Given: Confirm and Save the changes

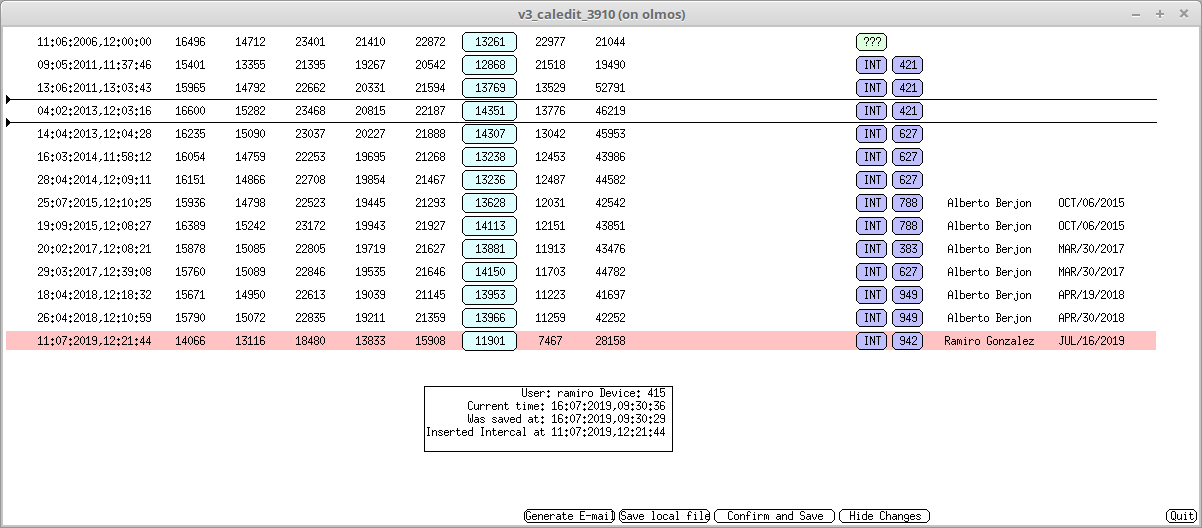Looking at the screenshot, I should pyautogui.click(x=775, y=516).
